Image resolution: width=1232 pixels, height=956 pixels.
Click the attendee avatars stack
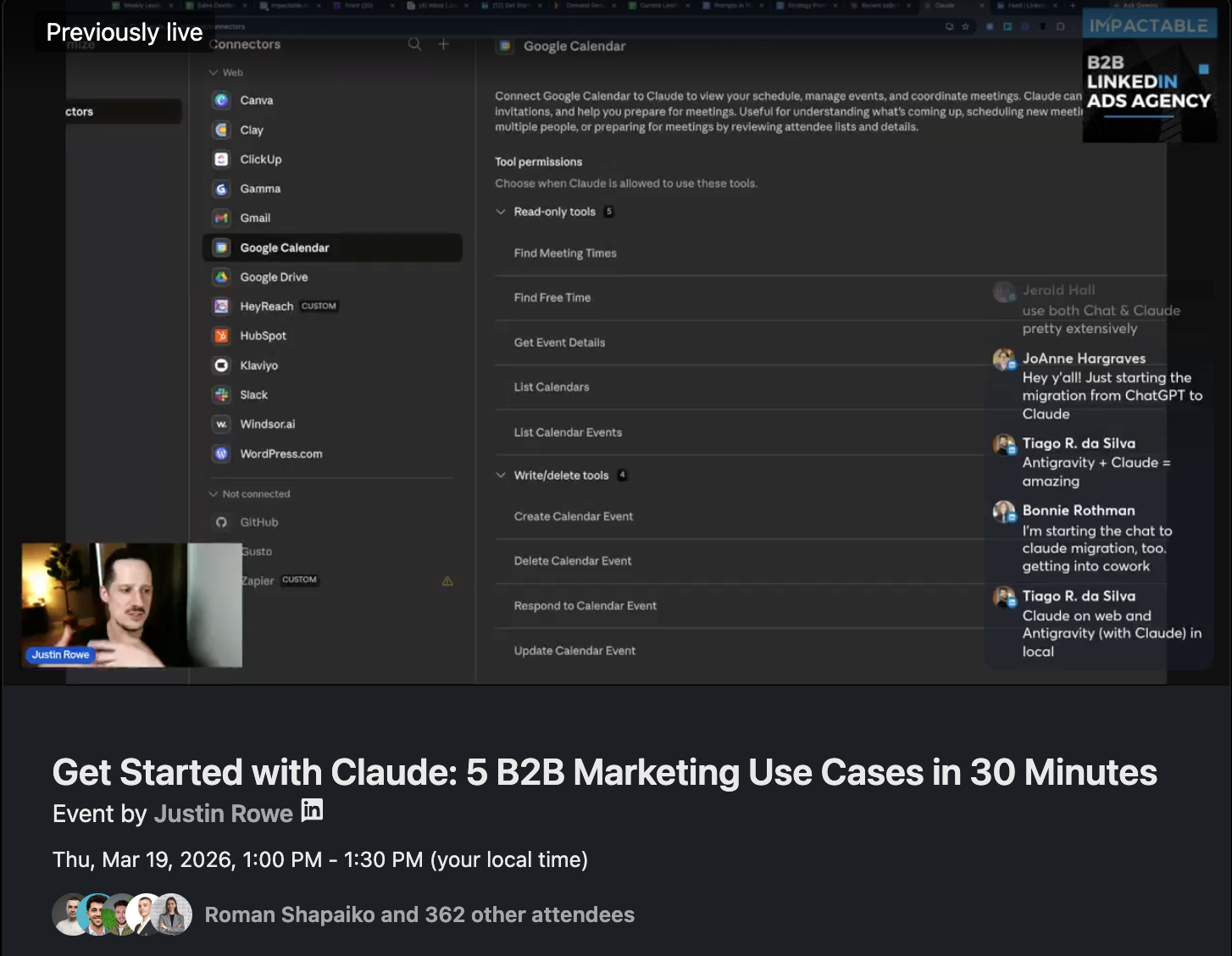(x=122, y=914)
